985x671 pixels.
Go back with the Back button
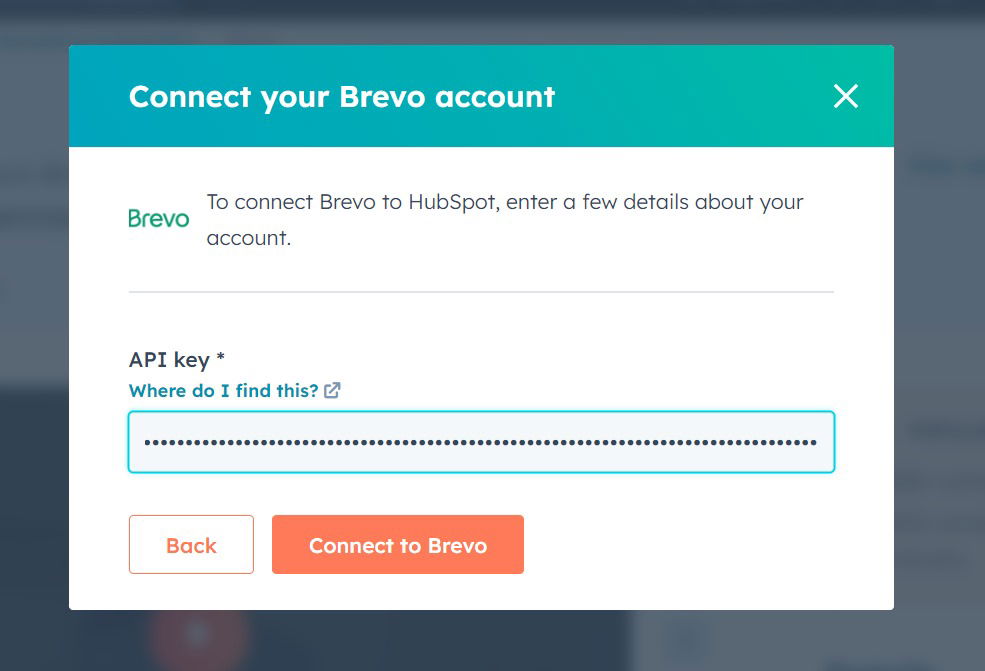[x=191, y=545]
